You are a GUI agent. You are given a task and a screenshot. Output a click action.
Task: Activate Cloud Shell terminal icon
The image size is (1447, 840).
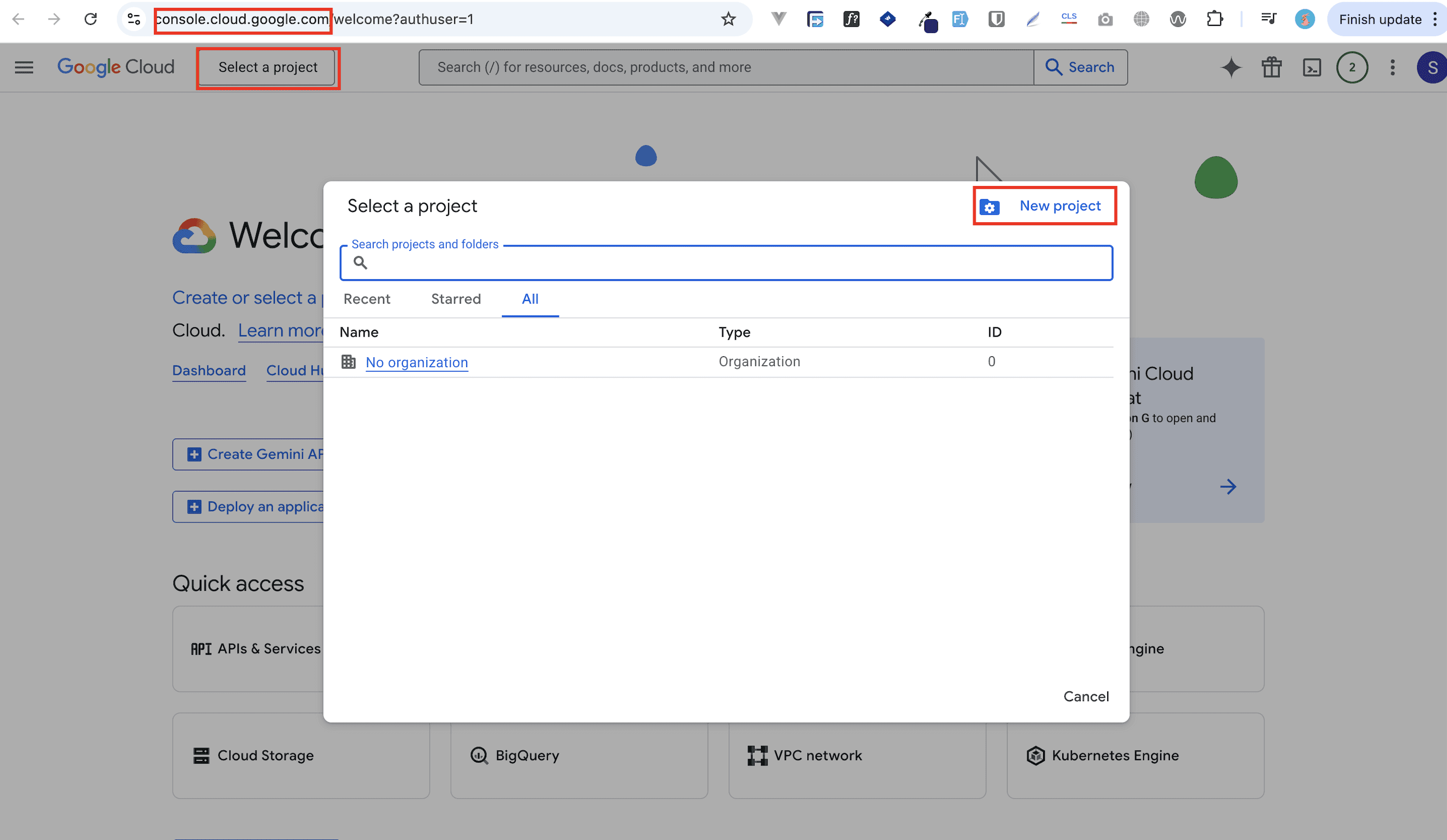pos(1312,67)
